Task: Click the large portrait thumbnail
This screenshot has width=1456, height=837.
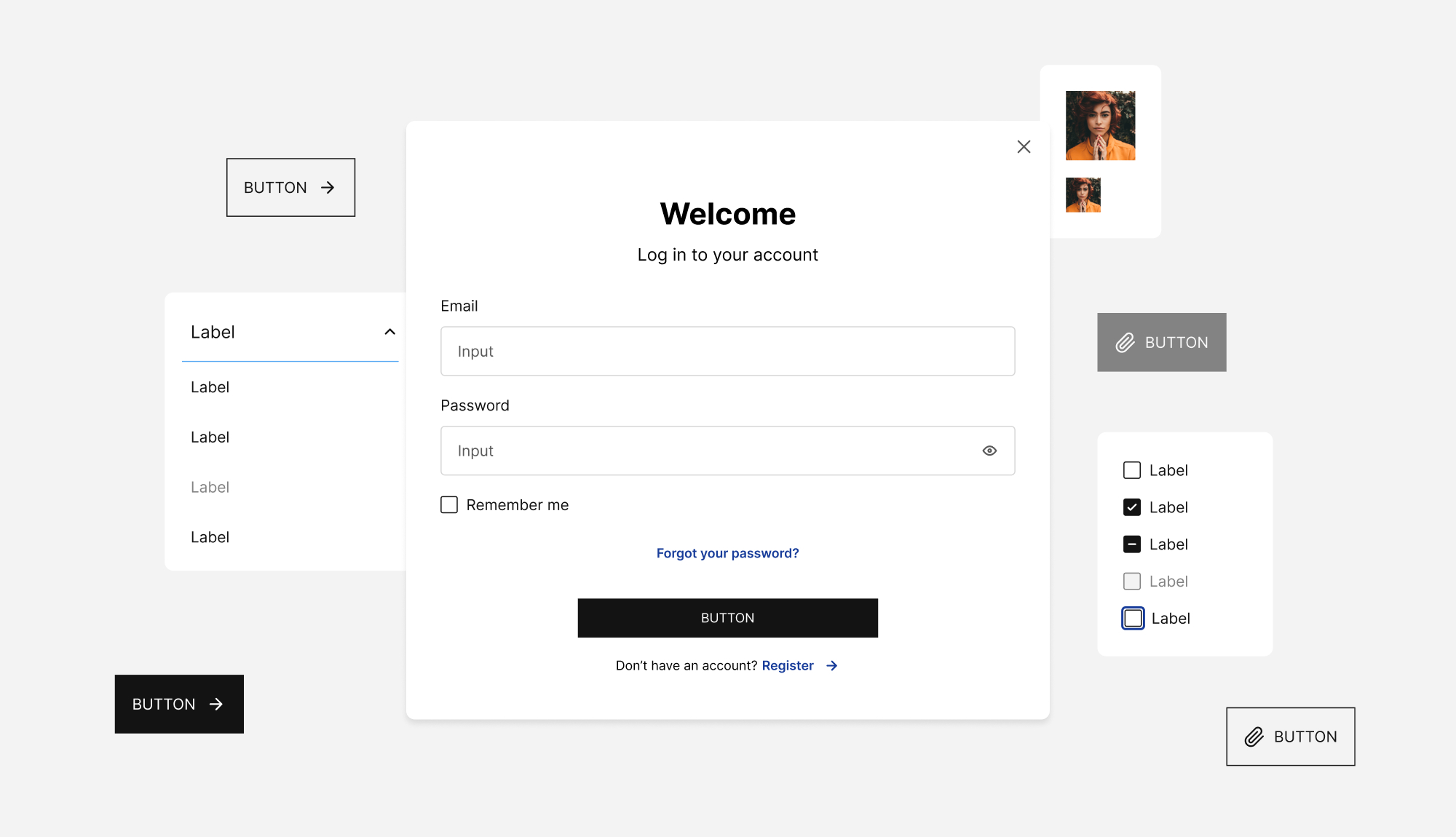Action: [1100, 125]
